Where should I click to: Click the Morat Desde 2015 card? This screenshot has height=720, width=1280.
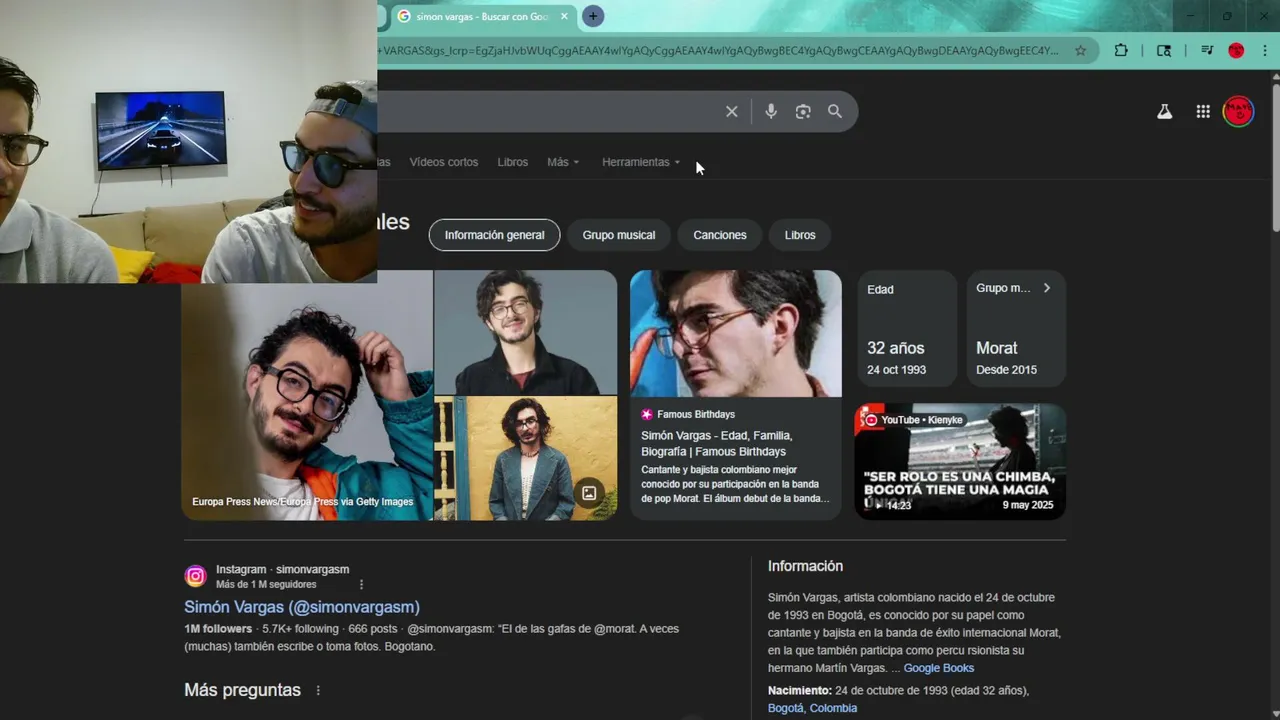click(1016, 328)
